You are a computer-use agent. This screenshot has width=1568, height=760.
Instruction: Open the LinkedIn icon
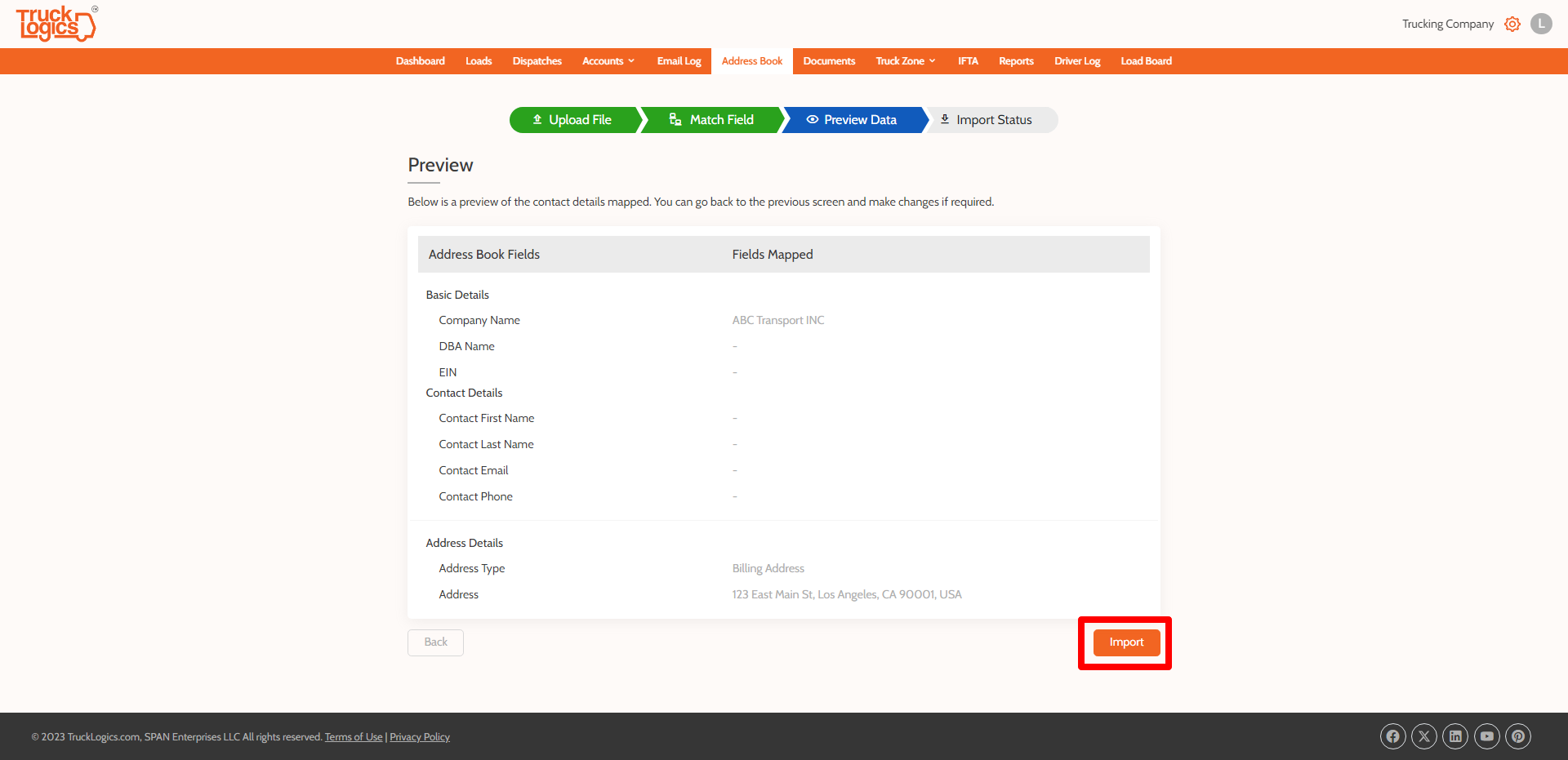coord(1455,736)
